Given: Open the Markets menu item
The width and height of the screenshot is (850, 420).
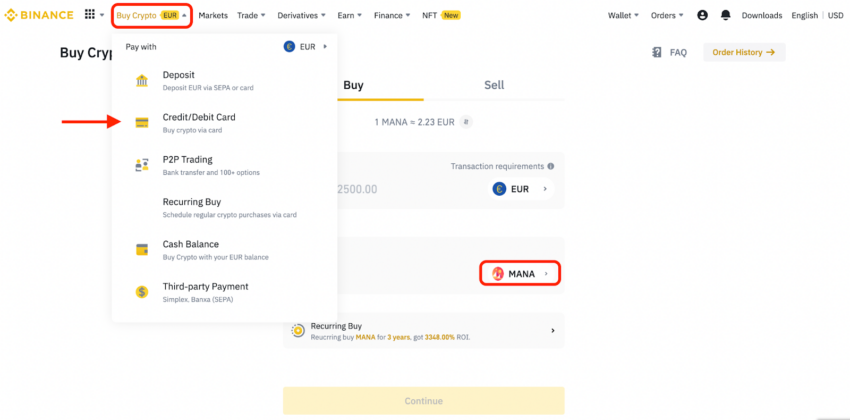Looking at the screenshot, I should (213, 15).
